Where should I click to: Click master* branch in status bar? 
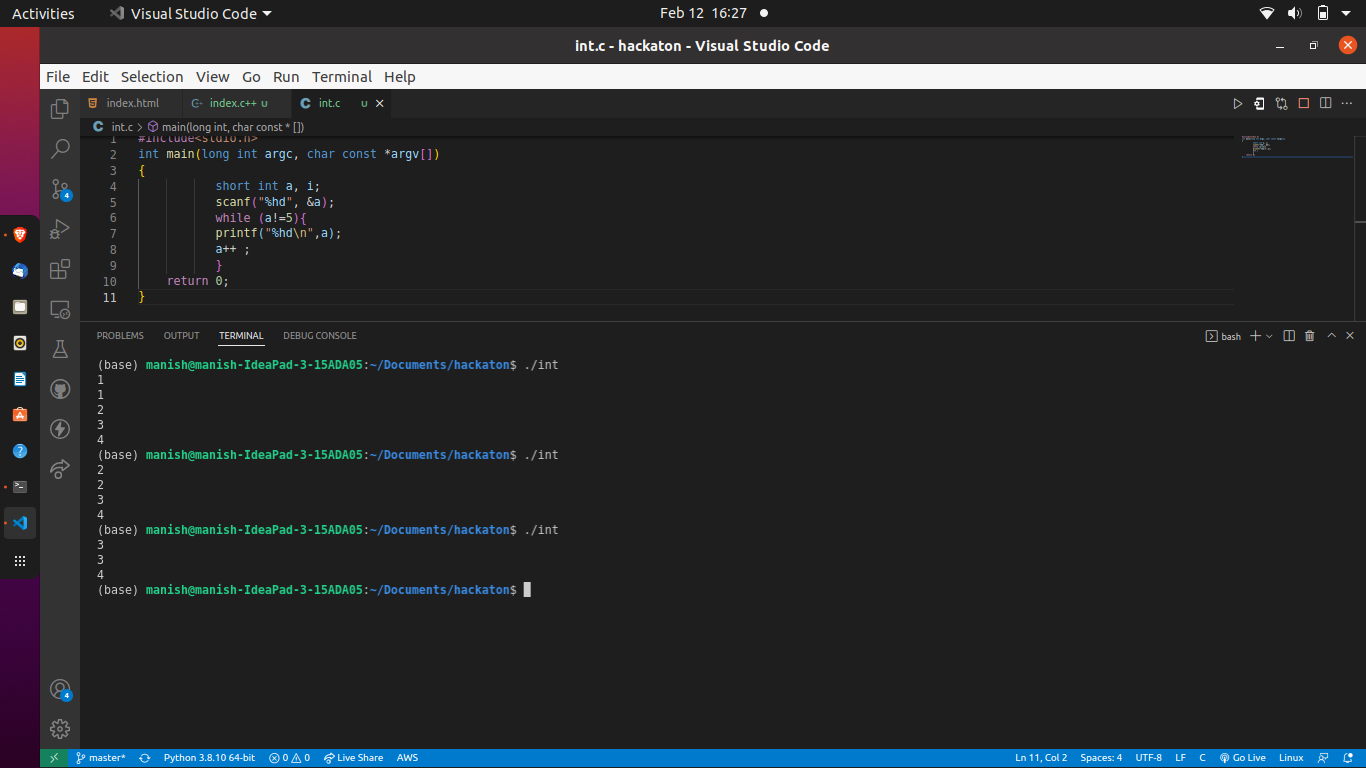coord(100,758)
